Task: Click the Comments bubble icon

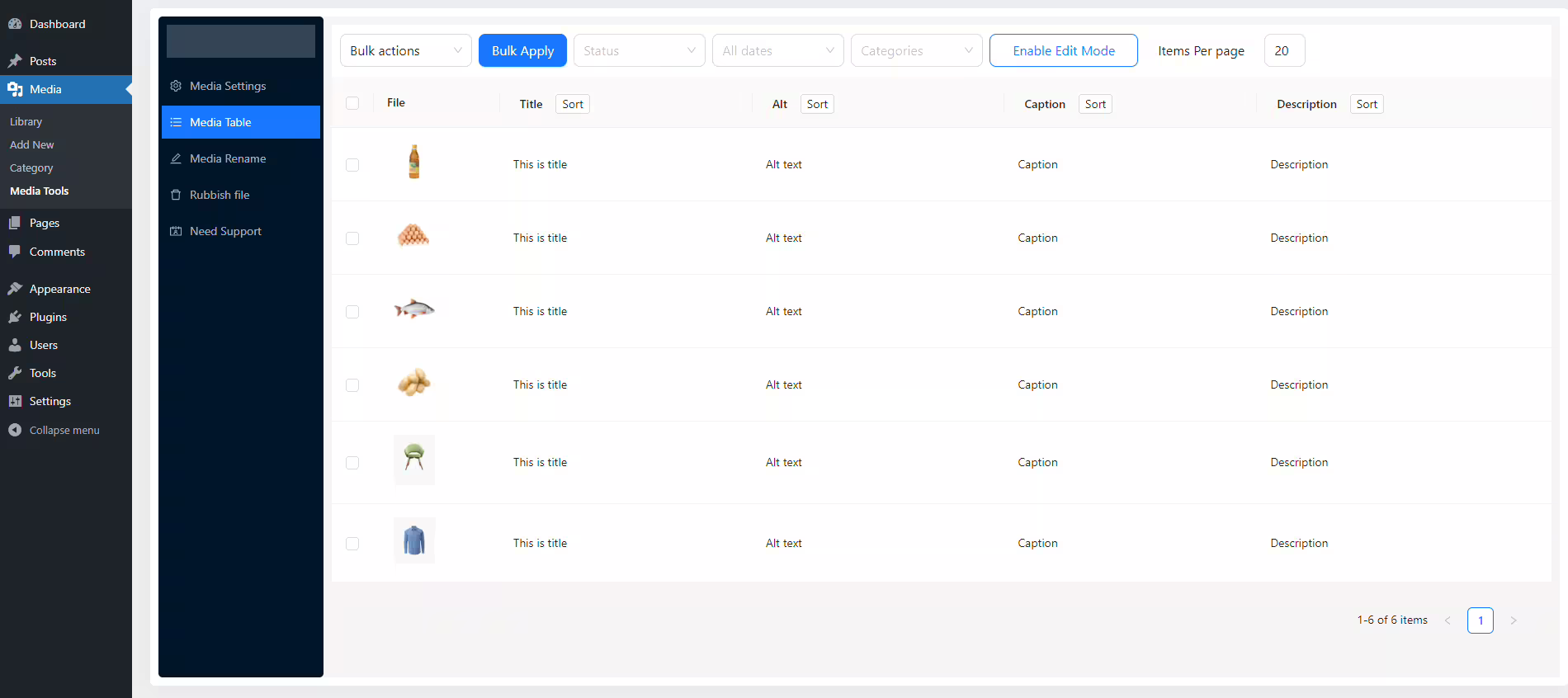Action: coord(15,252)
